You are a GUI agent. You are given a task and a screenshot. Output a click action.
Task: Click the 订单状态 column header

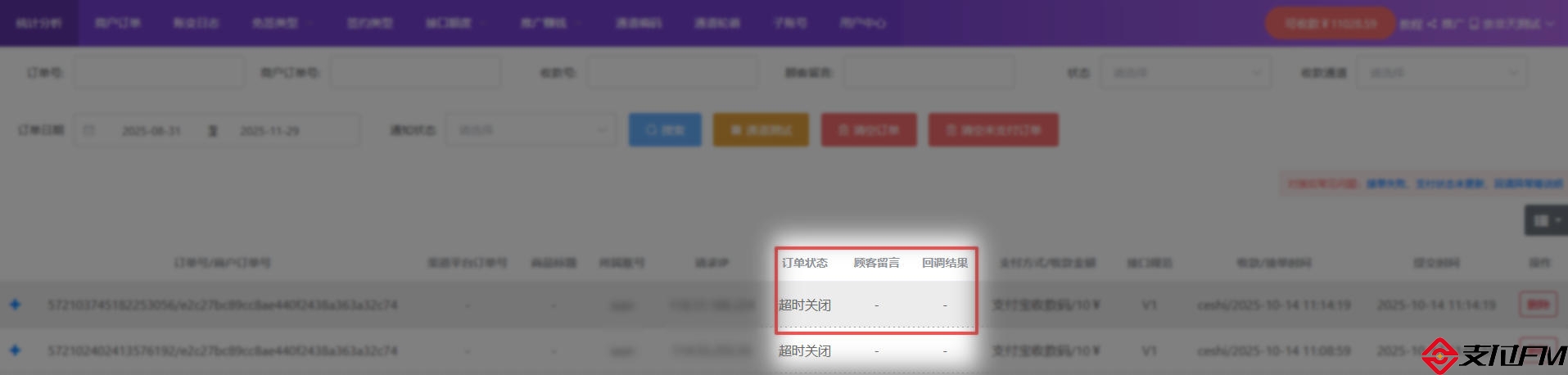pyautogui.click(x=804, y=263)
